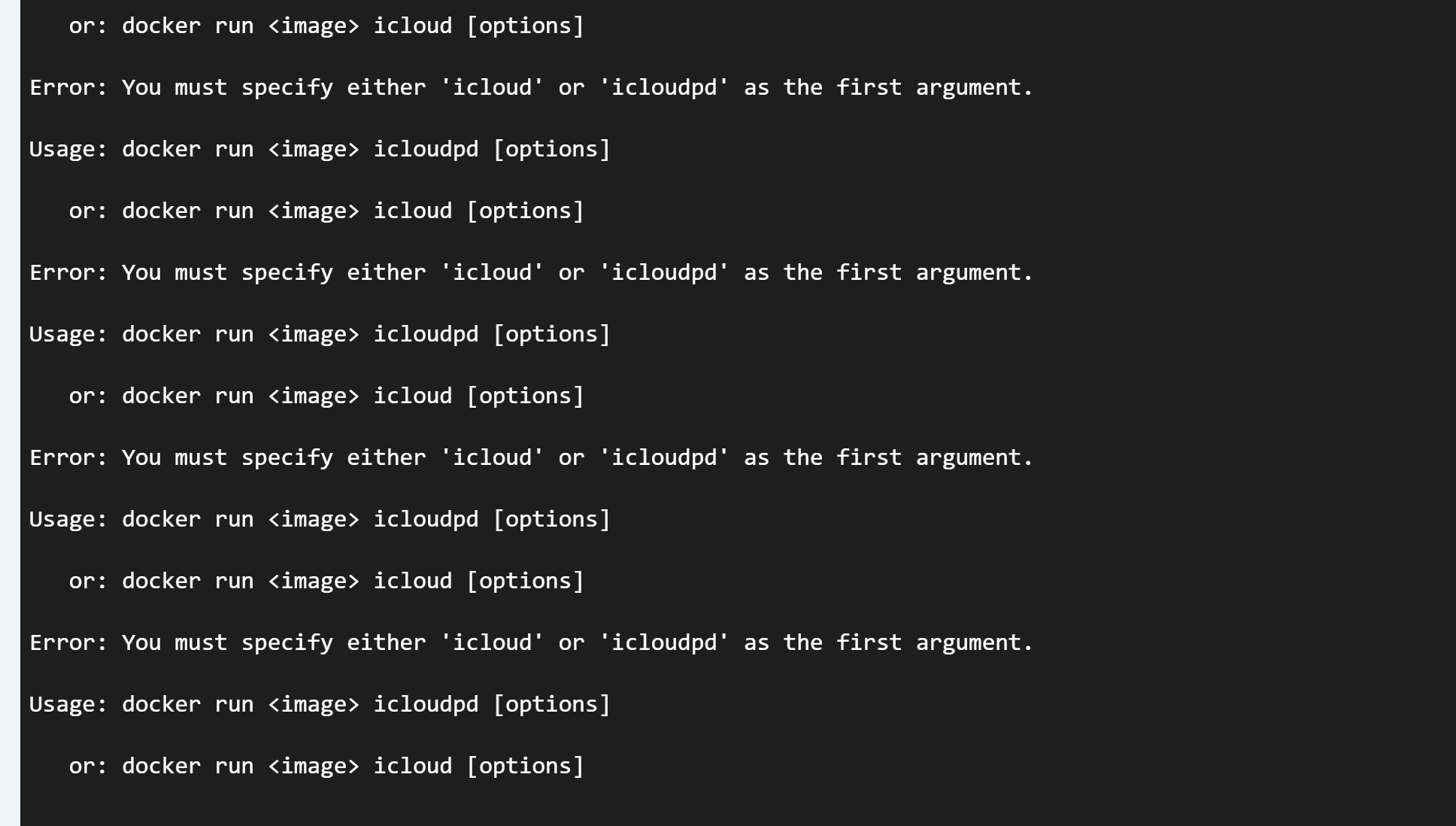
Task: Click the topmost 'or: docker run' line
Action: (x=326, y=26)
